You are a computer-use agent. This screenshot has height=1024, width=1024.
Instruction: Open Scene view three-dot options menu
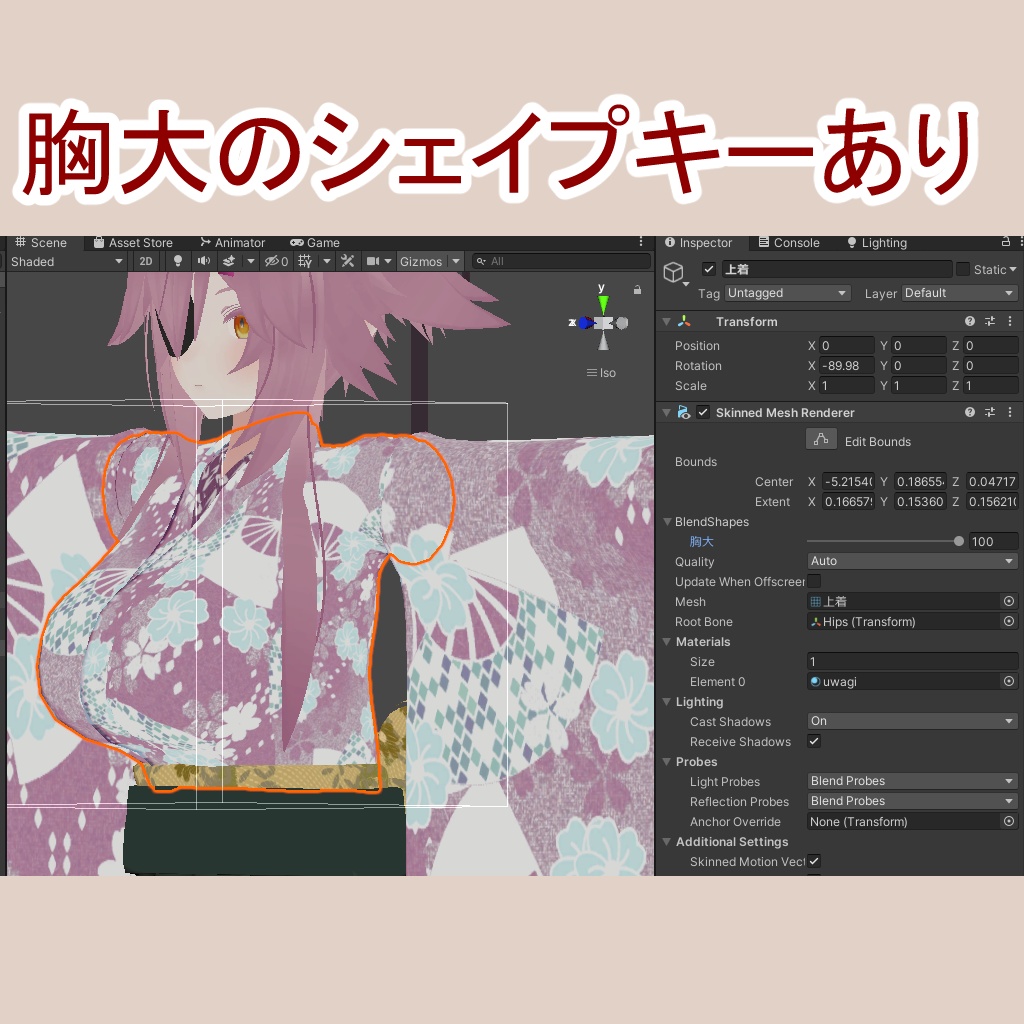pos(641,242)
